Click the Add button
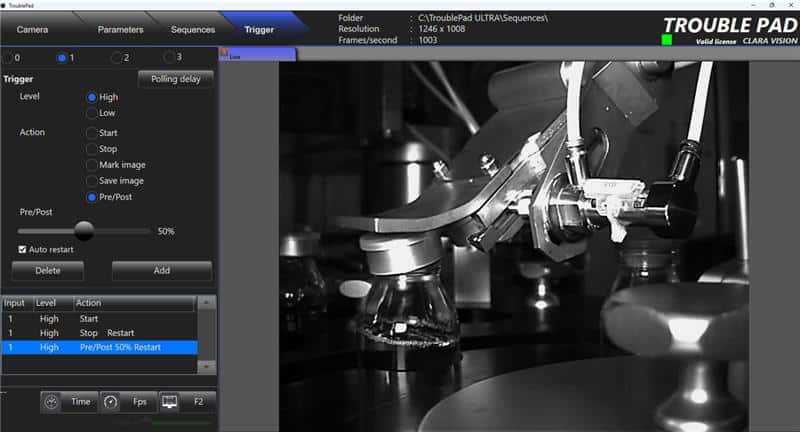 [162, 271]
